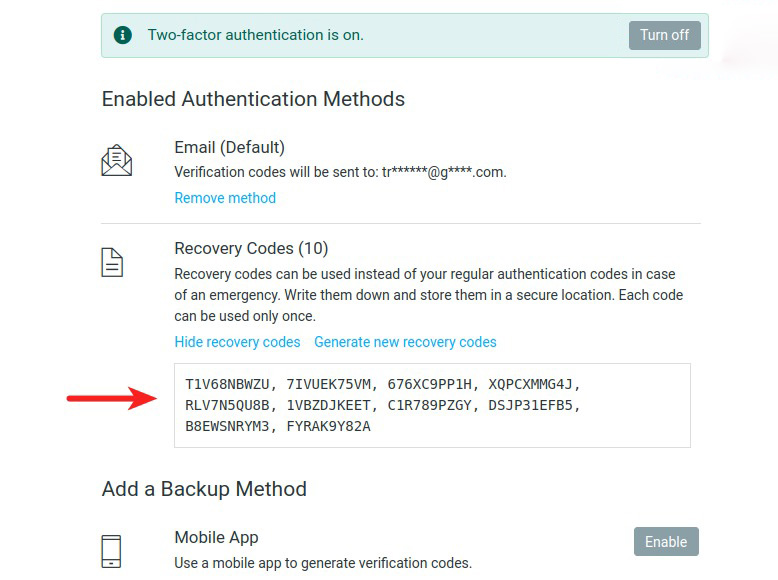This screenshot has width=778, height=580.
Task: Click the Recovery Codes (10) title
Action: pos(251,248)
